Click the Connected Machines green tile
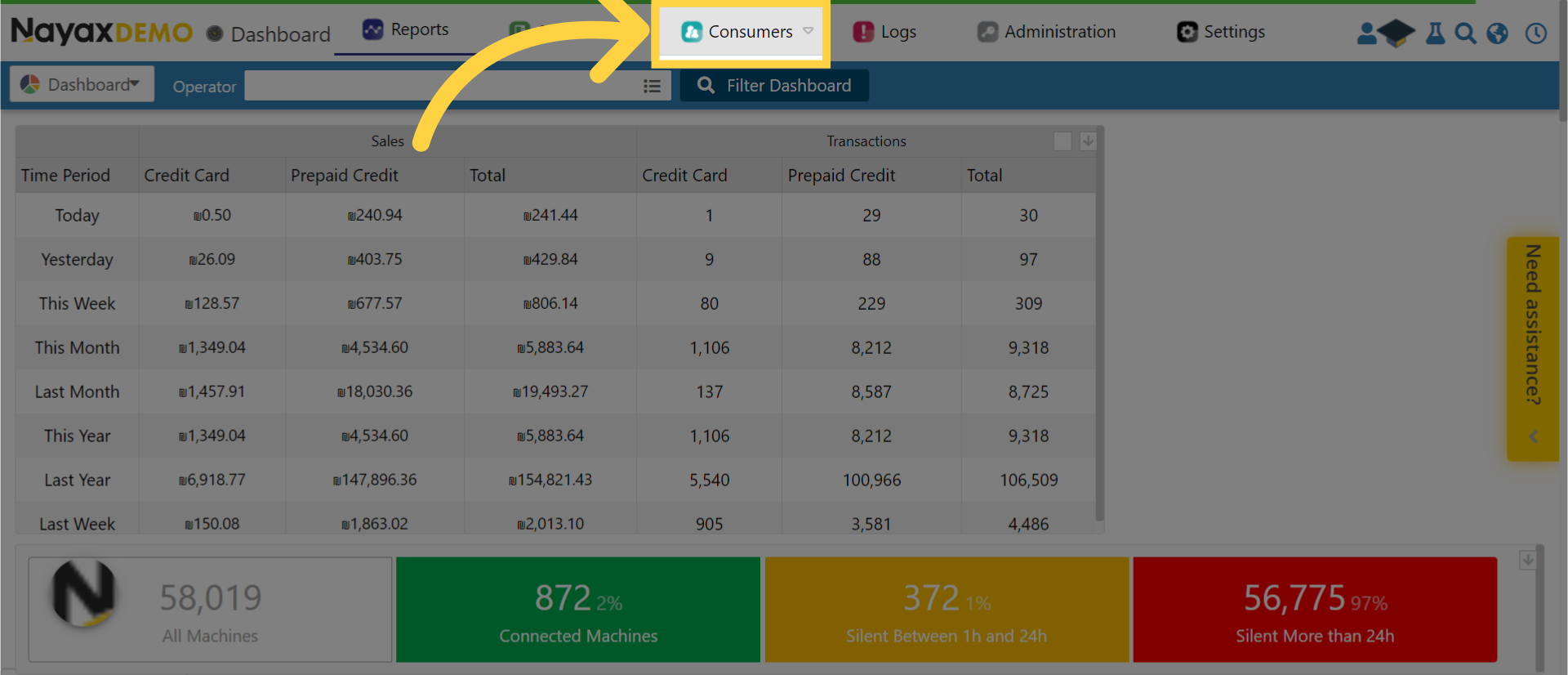The height and width of the screenshot is (675, 1568). (578, 610)
